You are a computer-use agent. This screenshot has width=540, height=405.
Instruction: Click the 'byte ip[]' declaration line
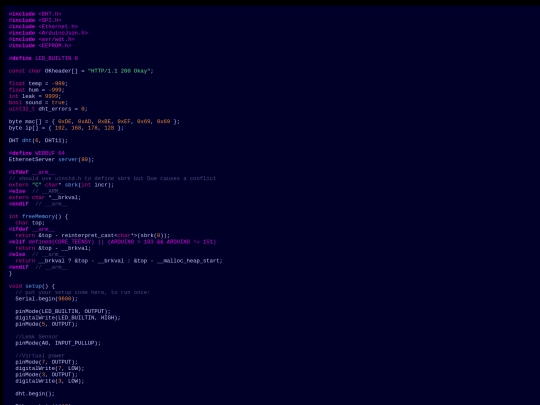[x=66, y=128]
